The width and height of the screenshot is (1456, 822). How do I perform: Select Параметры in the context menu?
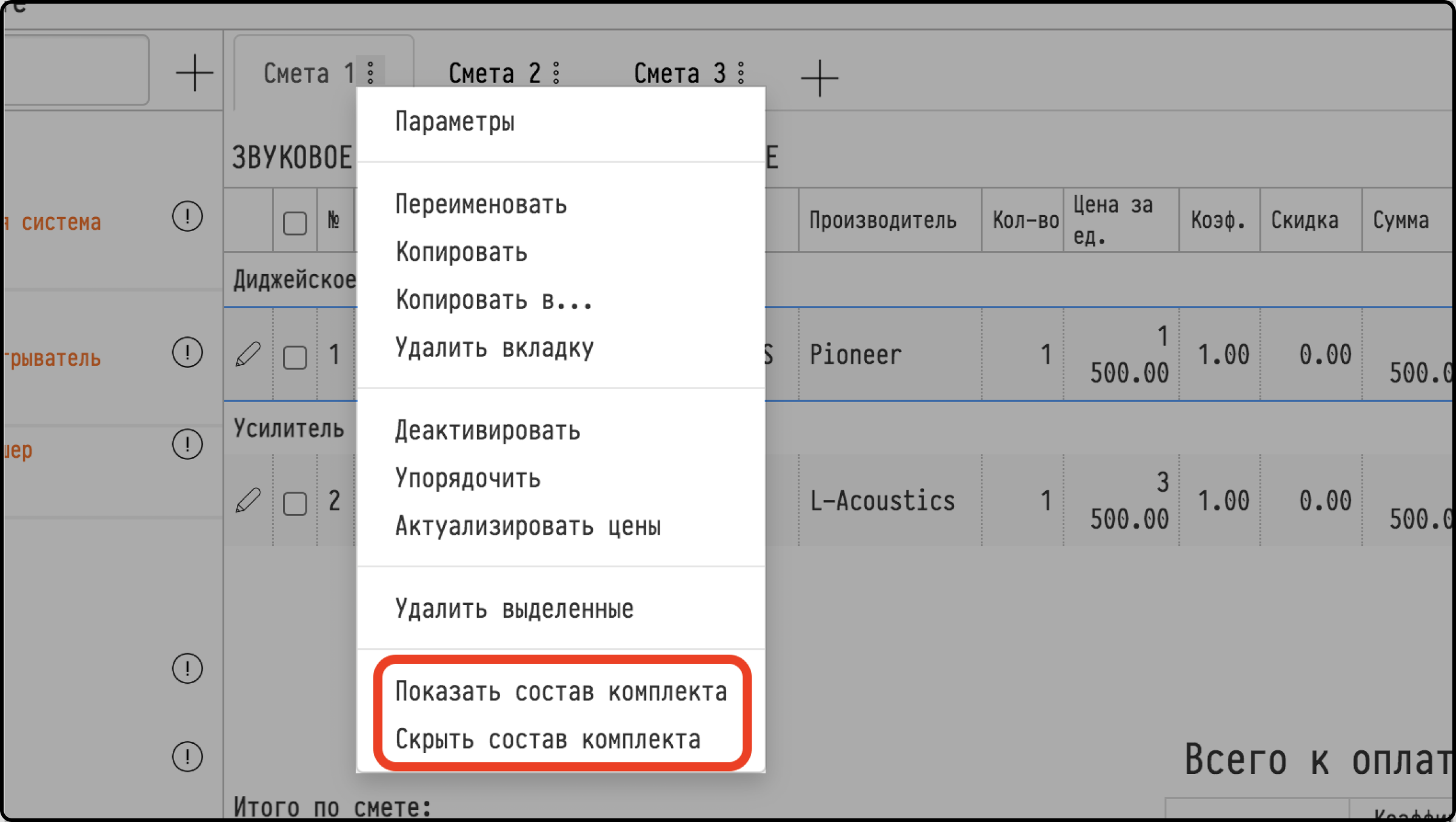point(455,122)
